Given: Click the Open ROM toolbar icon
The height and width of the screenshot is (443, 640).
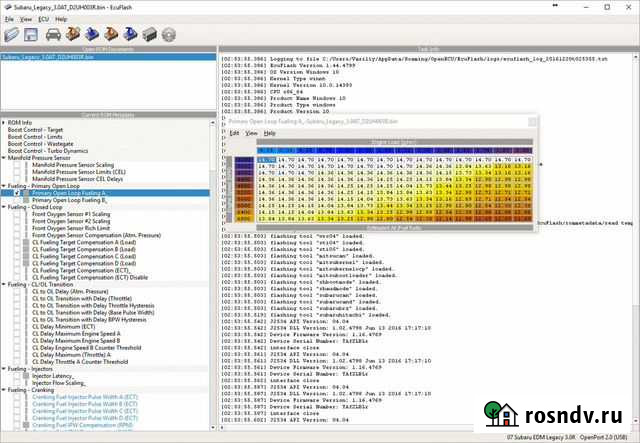Looking at the screenshot, I should (x=14, y=35).
